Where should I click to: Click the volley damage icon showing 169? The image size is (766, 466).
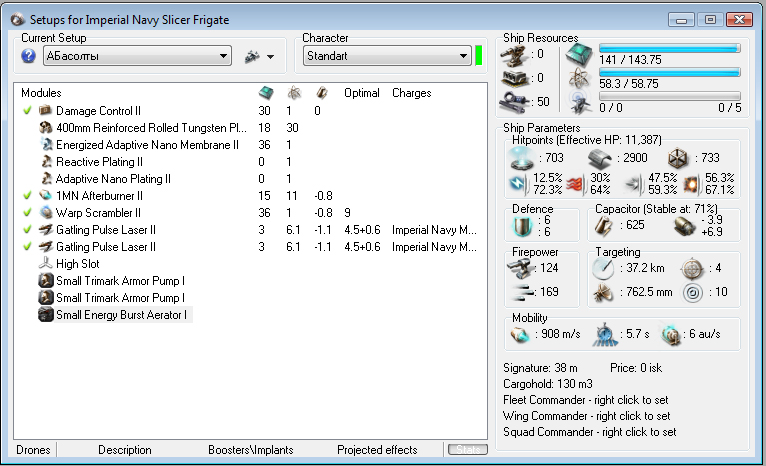[523, 292]
